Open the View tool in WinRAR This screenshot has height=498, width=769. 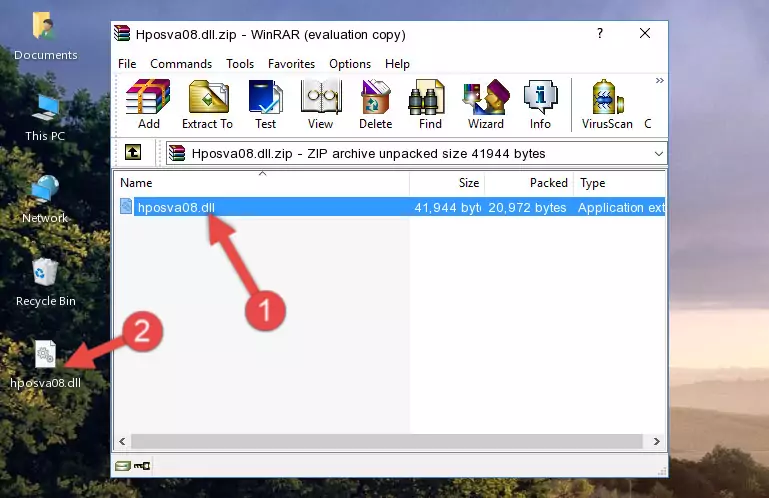(321, 104)
